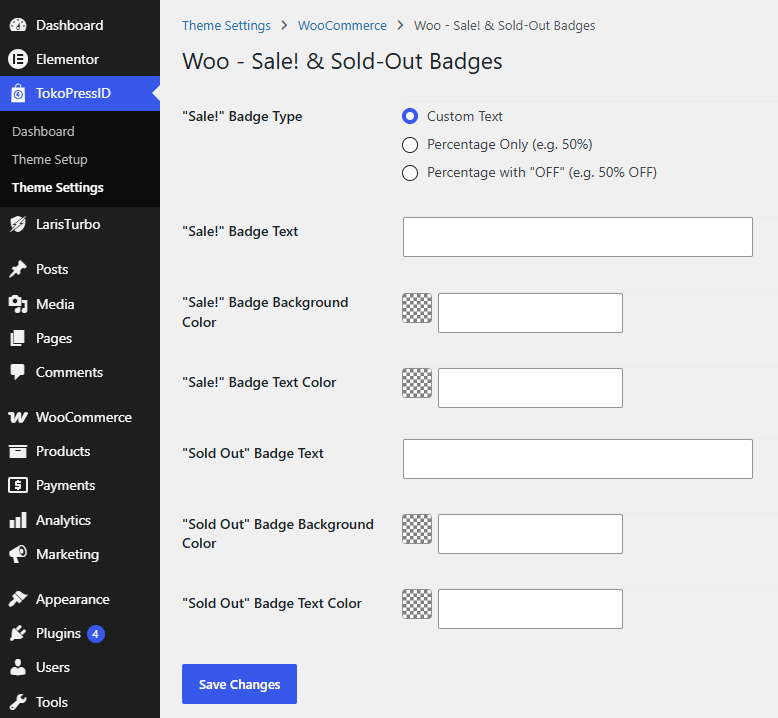Click the "Sale!" Badge Type label

(x=242, y=117)
